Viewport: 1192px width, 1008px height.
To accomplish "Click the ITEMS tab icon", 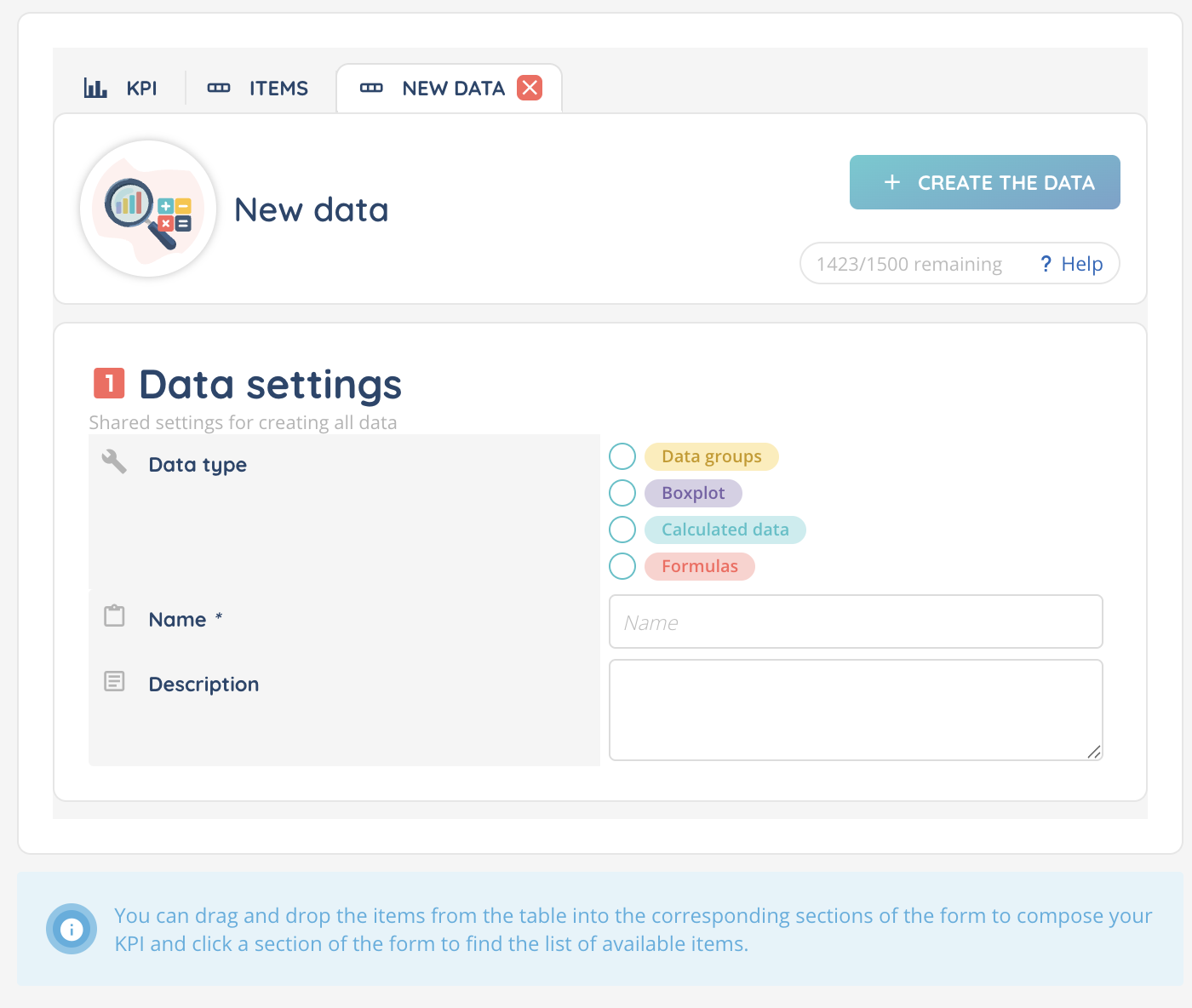I will tap(219, 89).
